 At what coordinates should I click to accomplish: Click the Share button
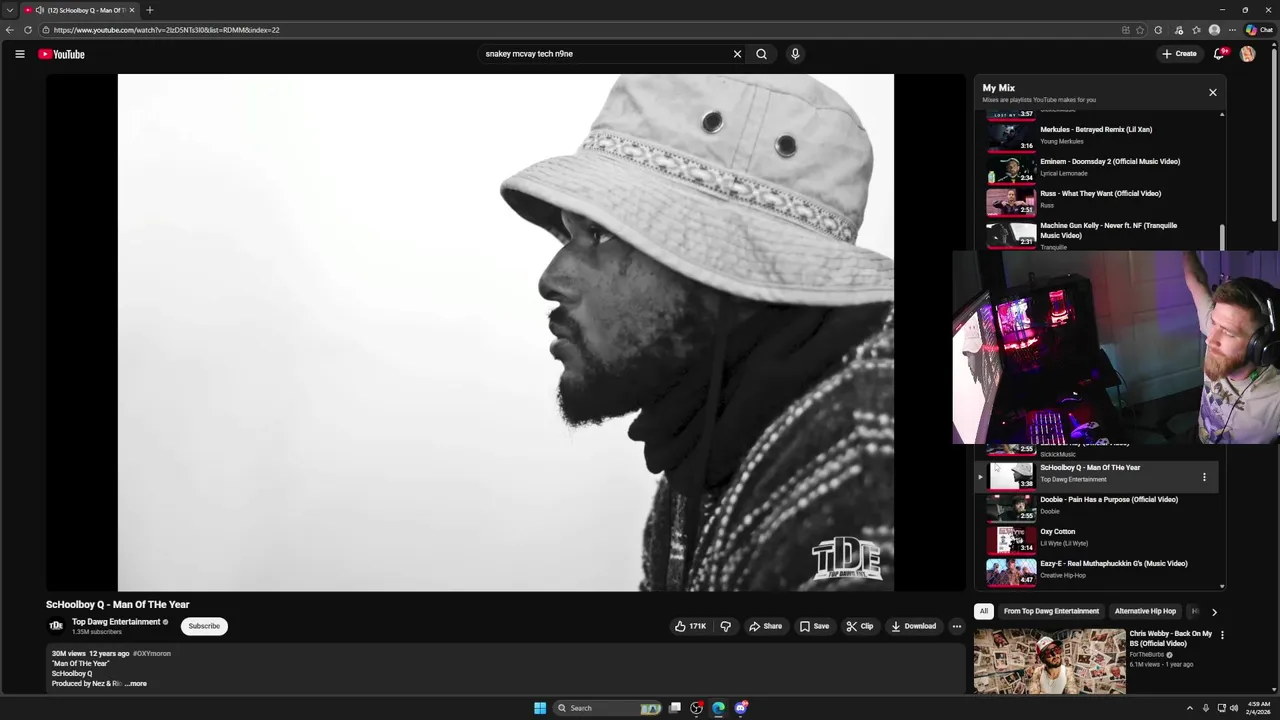(766, 626)
